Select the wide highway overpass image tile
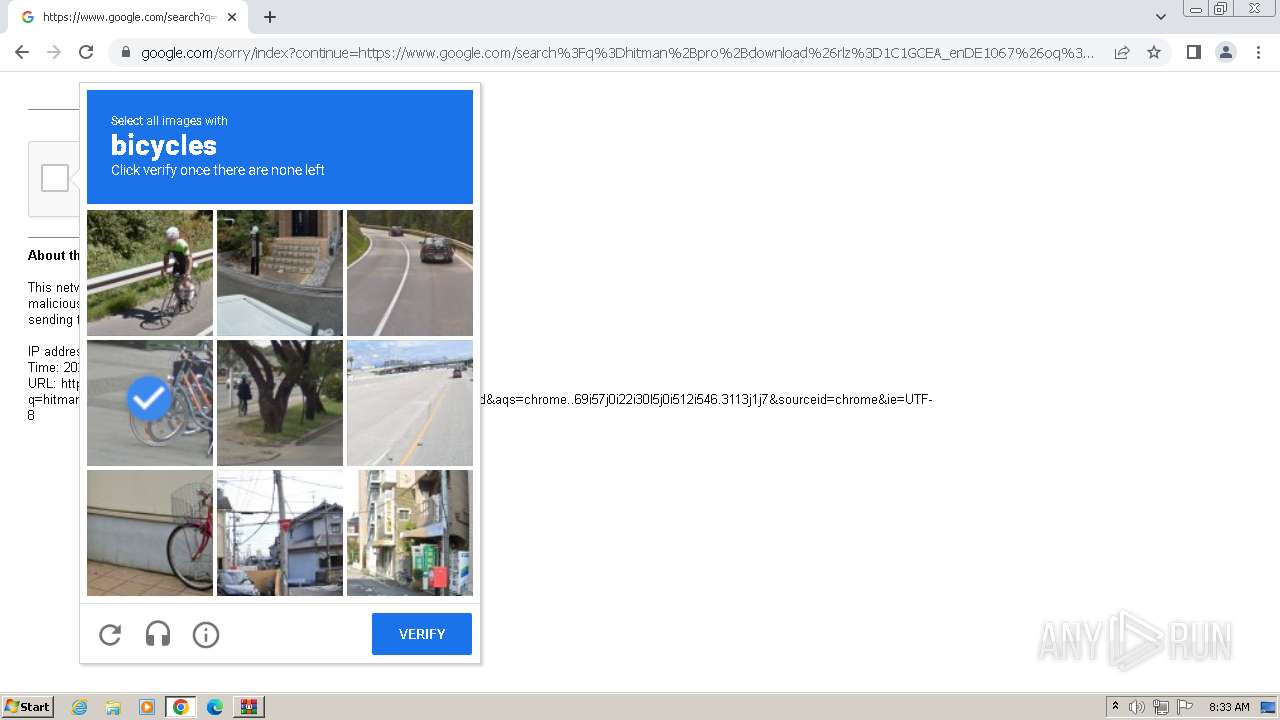 (x=410, y=403)
